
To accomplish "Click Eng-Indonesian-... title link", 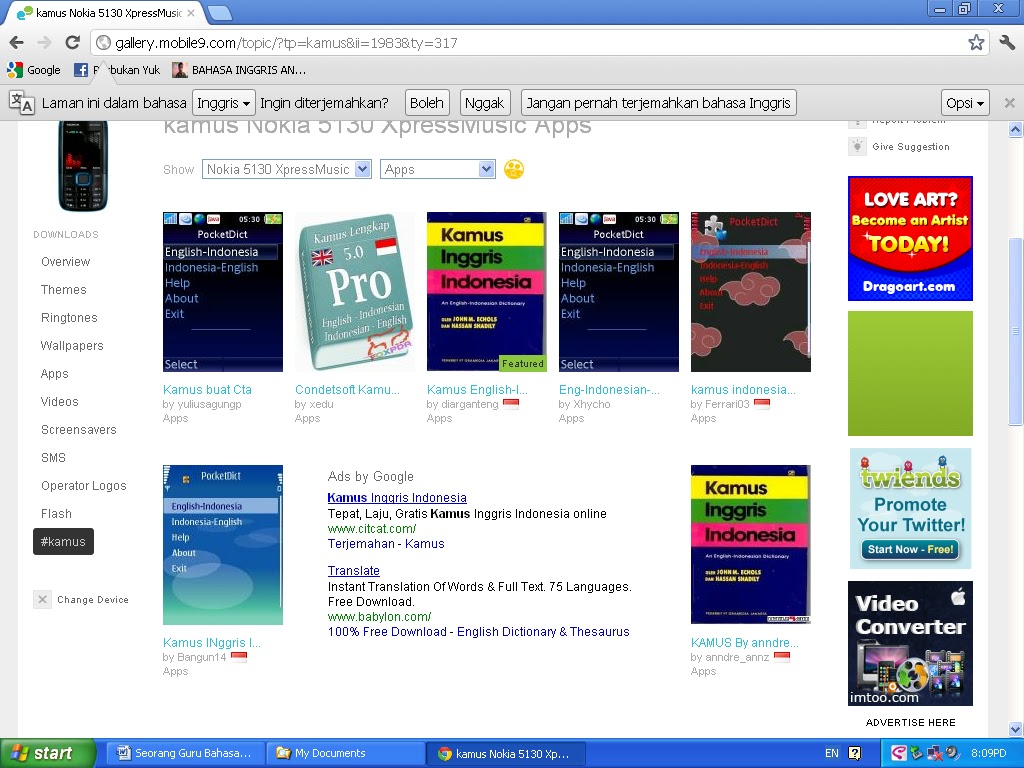I will pos(609,390).
